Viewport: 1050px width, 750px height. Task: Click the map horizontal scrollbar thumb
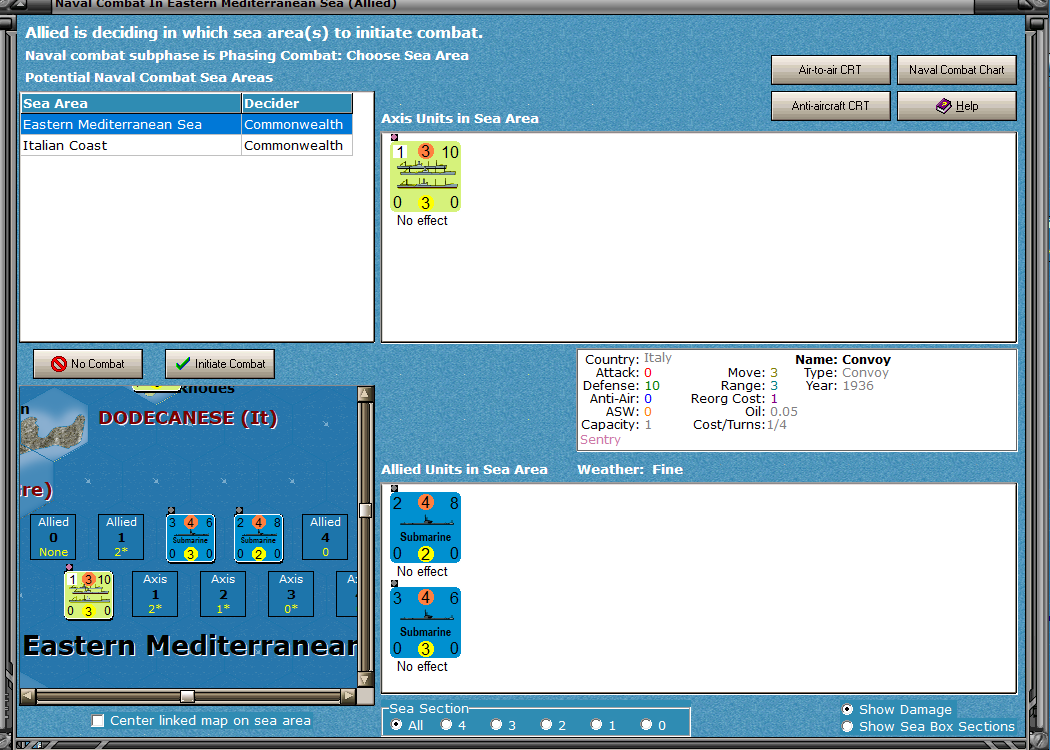click(x=188, y=696)
